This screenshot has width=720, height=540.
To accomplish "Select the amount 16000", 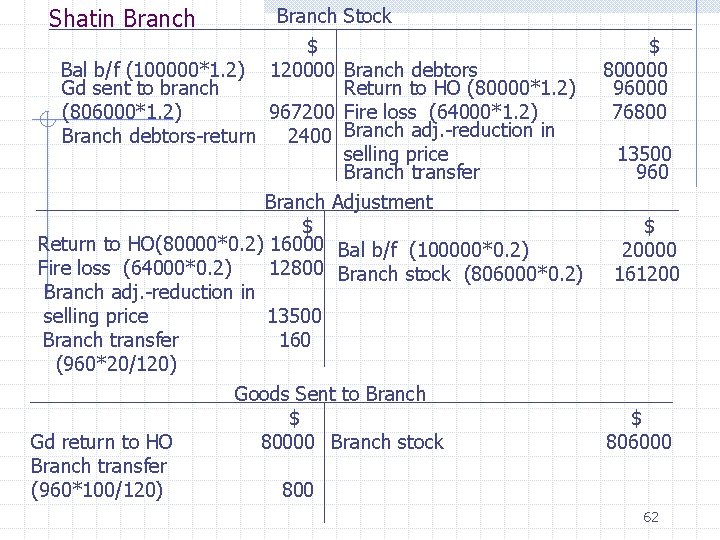I will (x=297, y=243).
